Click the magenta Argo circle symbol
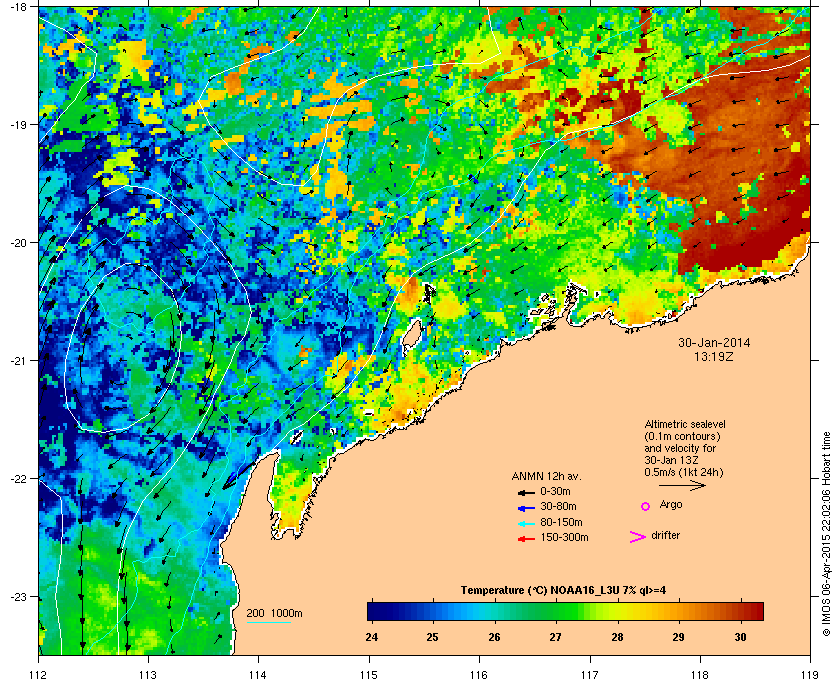Image resolution: width=840 pixels, height=680 pixels. [646, 506]
